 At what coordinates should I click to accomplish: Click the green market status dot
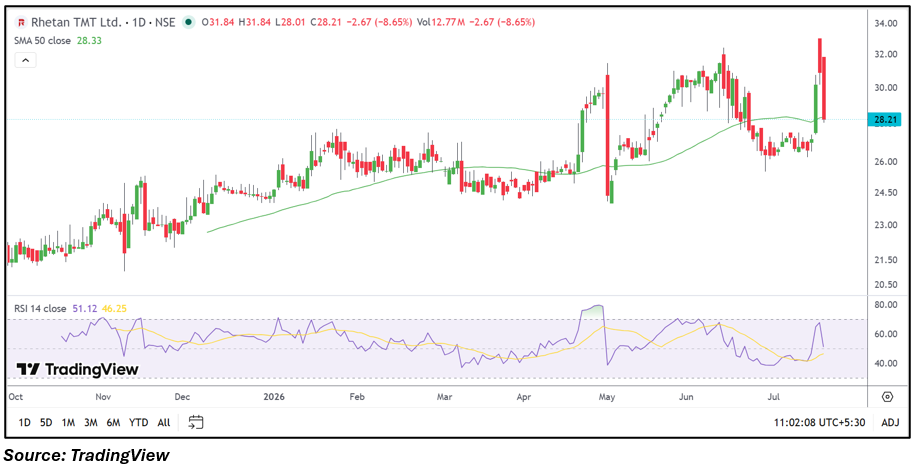coord(188,23)
